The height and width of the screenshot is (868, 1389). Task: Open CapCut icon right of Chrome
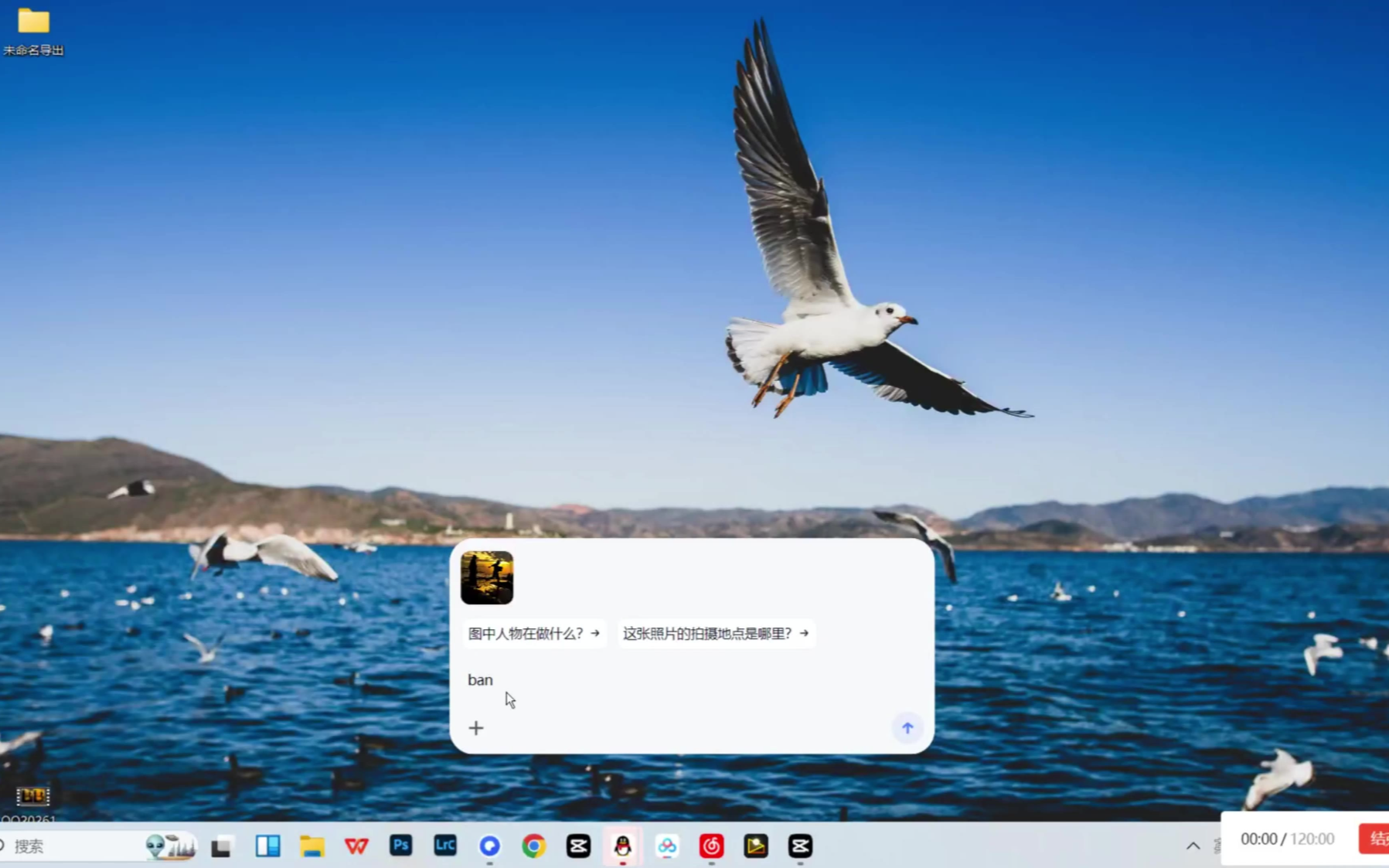point(578,846)
